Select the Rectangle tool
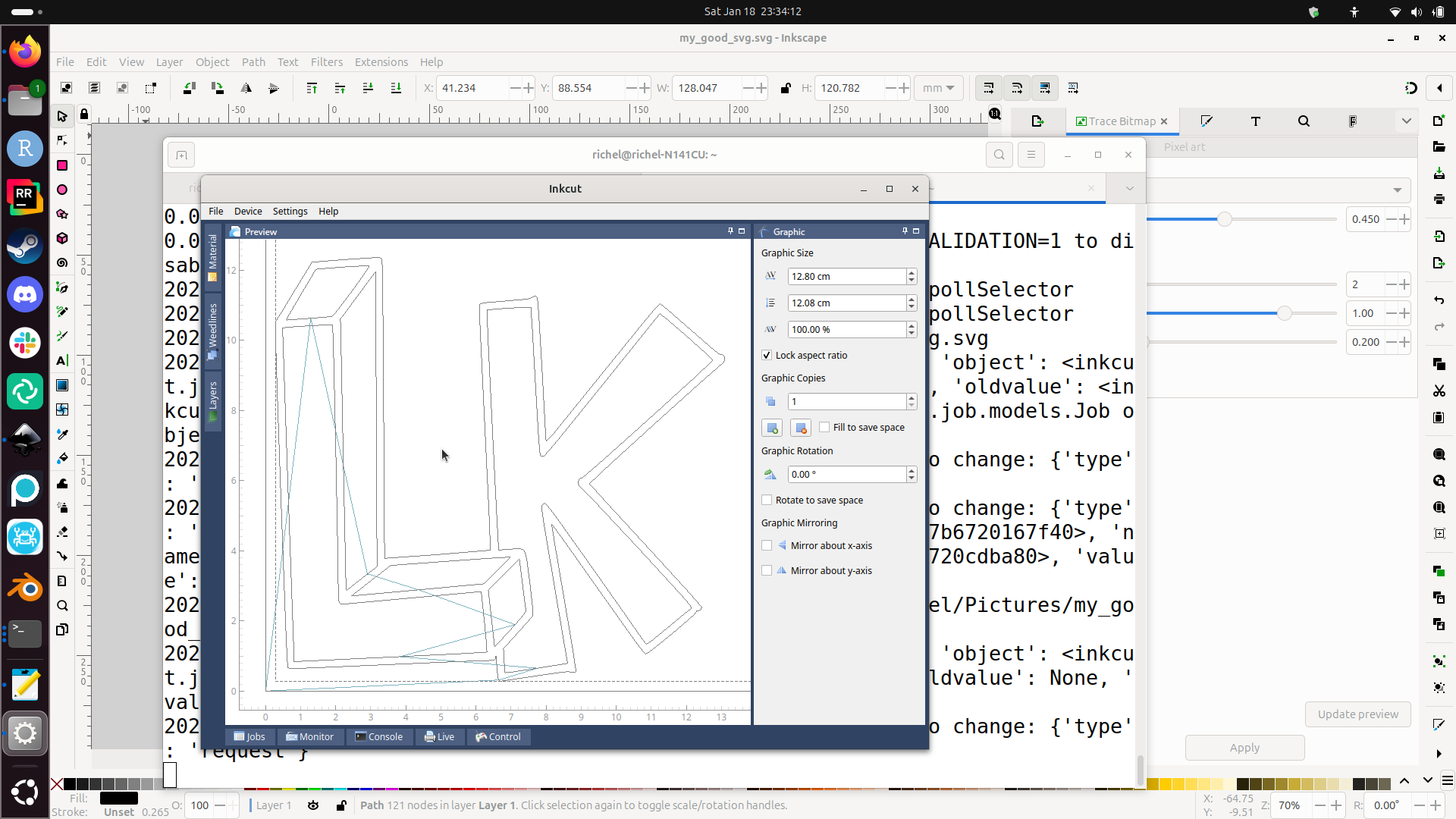This screenshot has width=1456, height=819. point(62,165)
